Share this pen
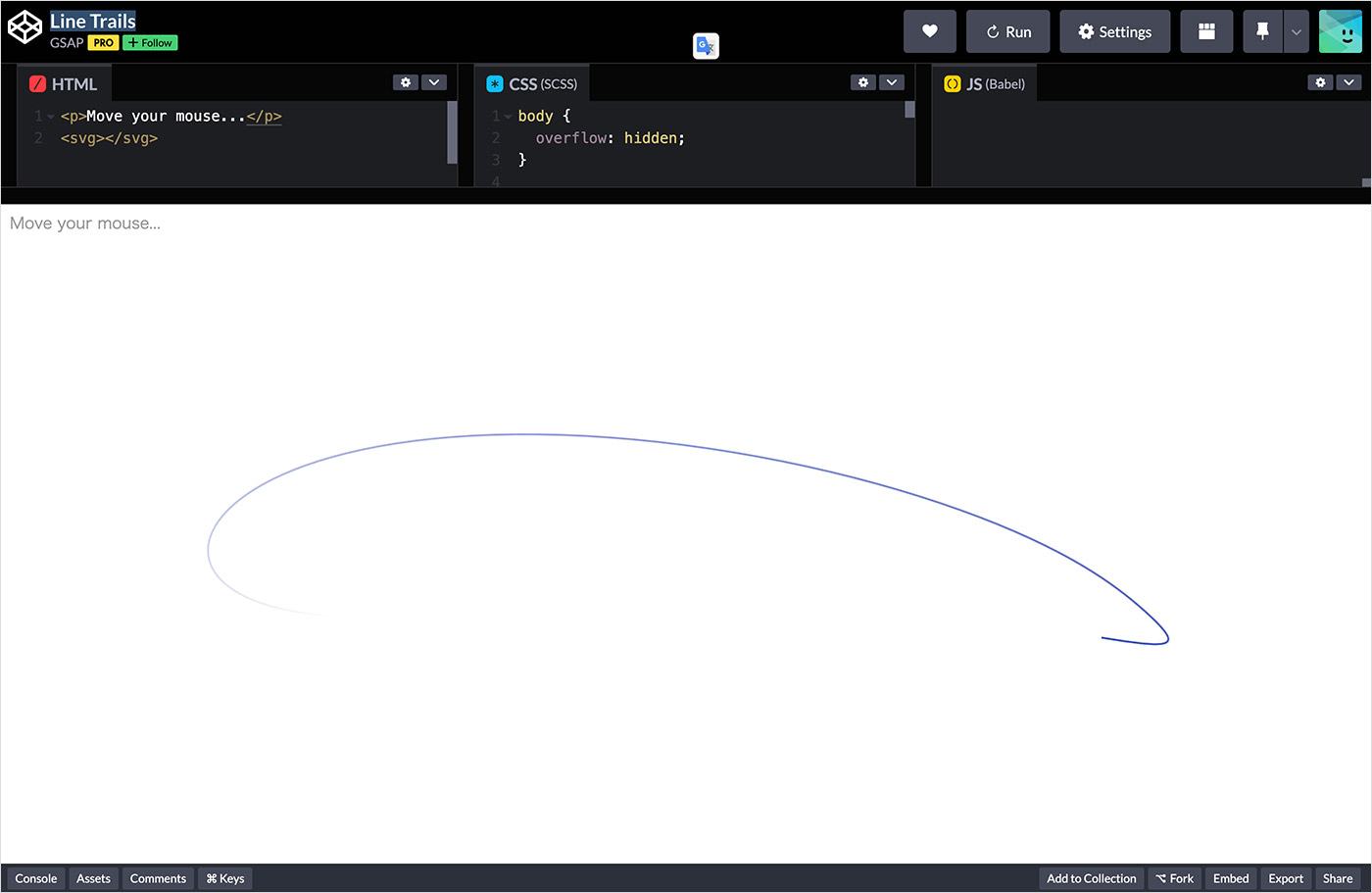Image resolution: width=1372 pixels, height=893 pixels. [x=1338, y=878]
